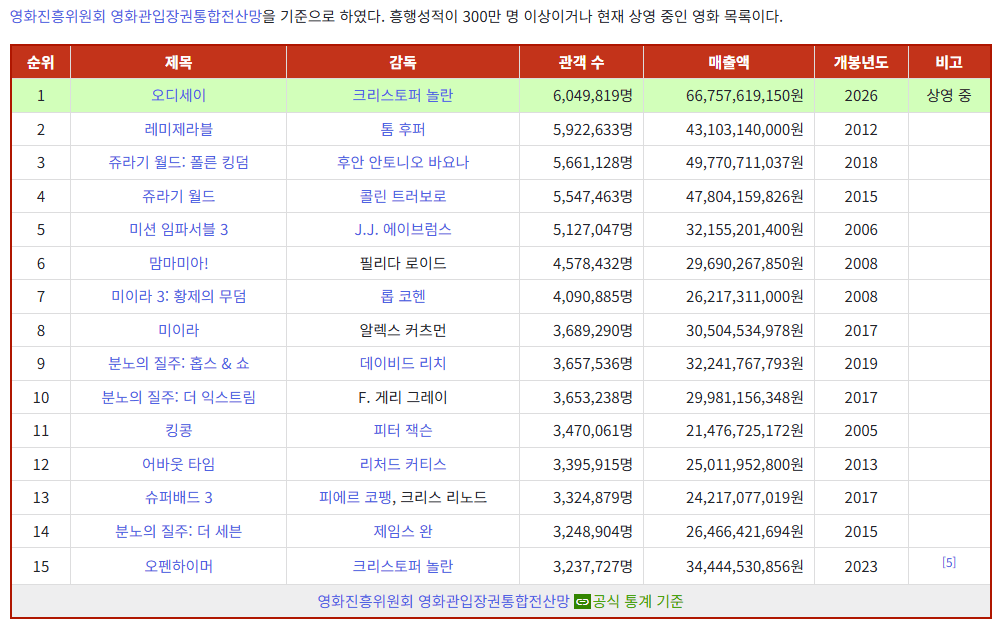This screenshot has height=636, width=1003.
Task: Open the 오디세이 movie link
Action: pyautogui.click(x=178, y=95)
